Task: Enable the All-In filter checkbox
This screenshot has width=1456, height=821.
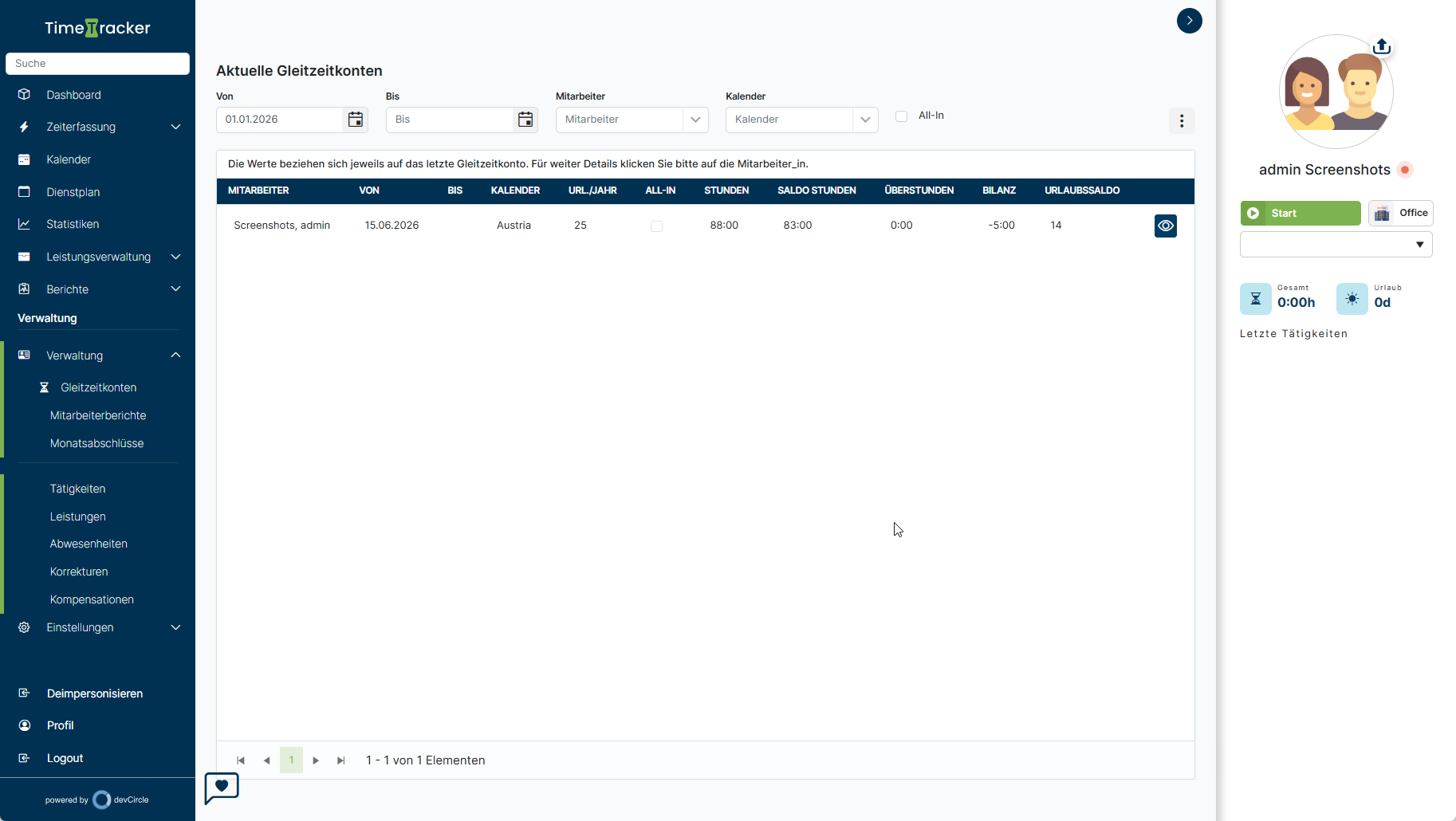Action: pyautogui.click(x=902, y=116)
